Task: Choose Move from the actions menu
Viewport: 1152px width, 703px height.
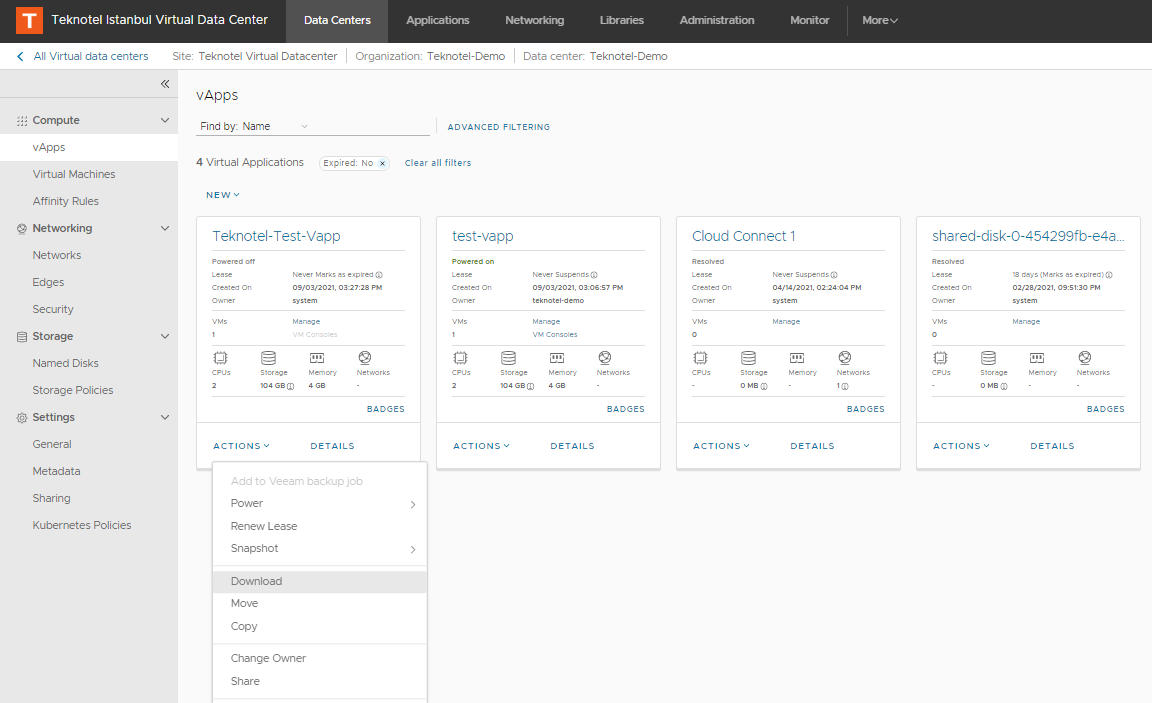Action: tap(320, 604)
